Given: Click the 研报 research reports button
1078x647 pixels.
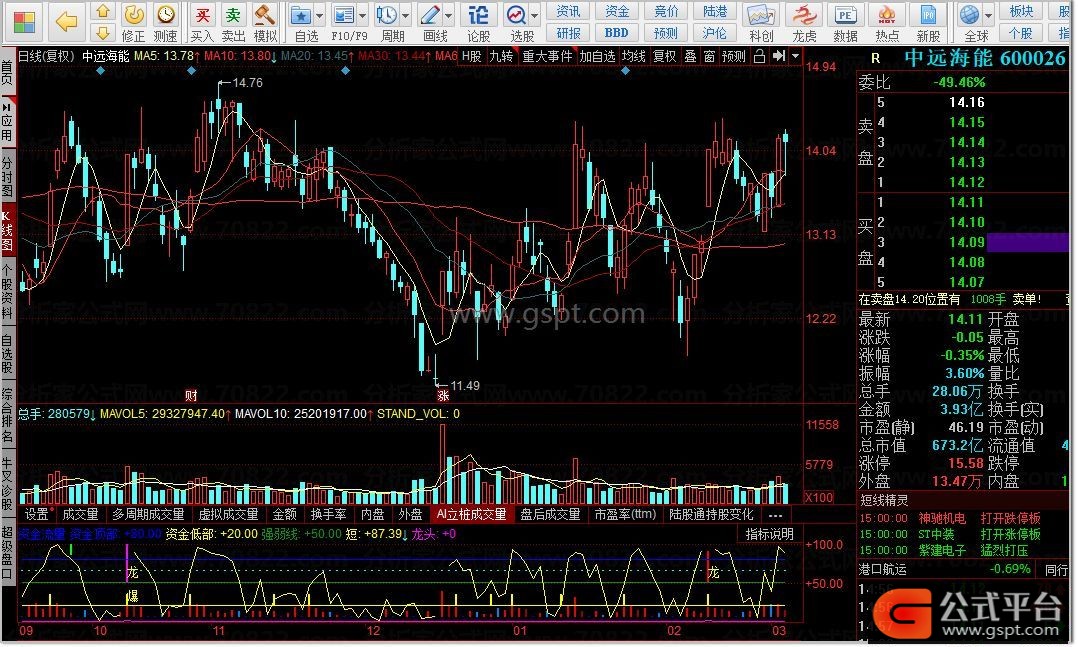Looking at the screenshot, I should click(569, 32).
